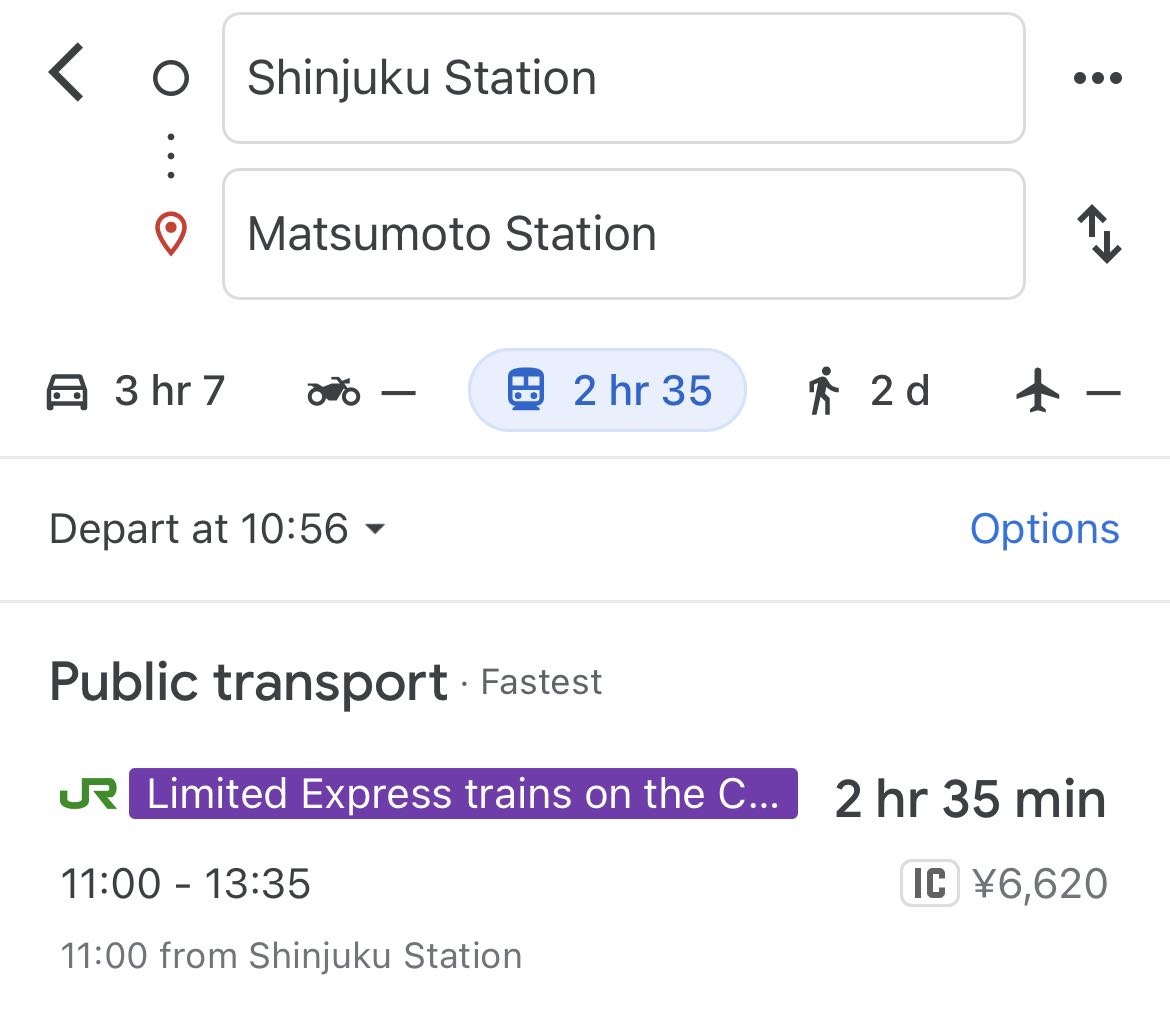Tap the IC fare ¥6,620 label
Viewport: 1170px width, 1009px height.
pos(1004,884)
